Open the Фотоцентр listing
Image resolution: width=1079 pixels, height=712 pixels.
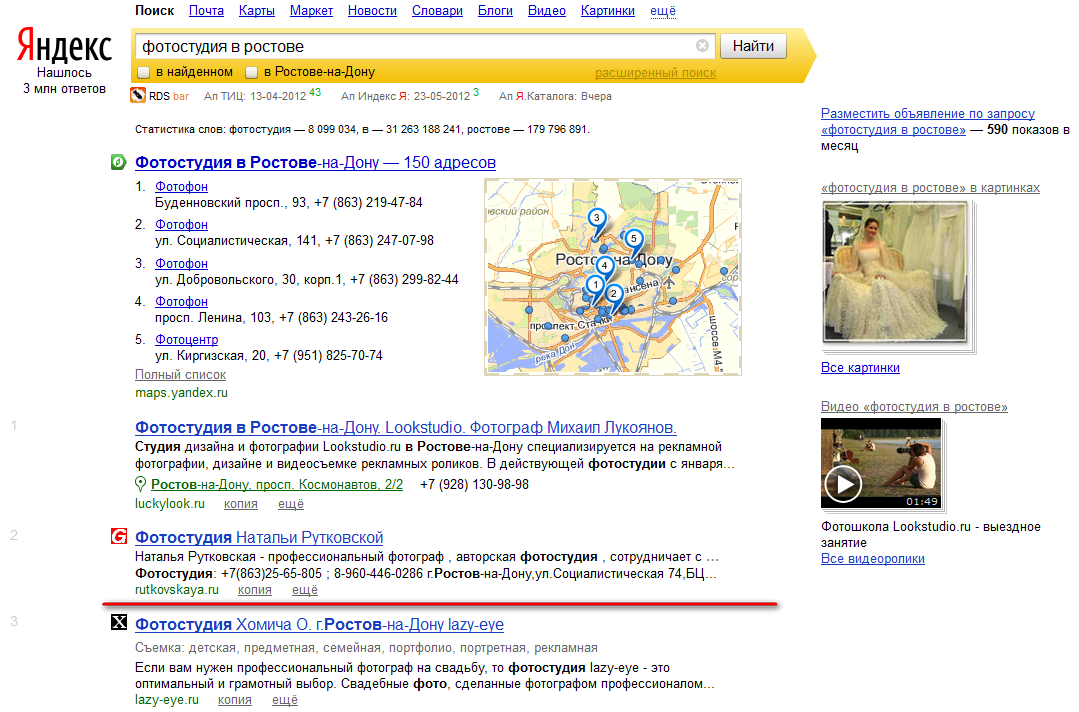click(186, 340)
